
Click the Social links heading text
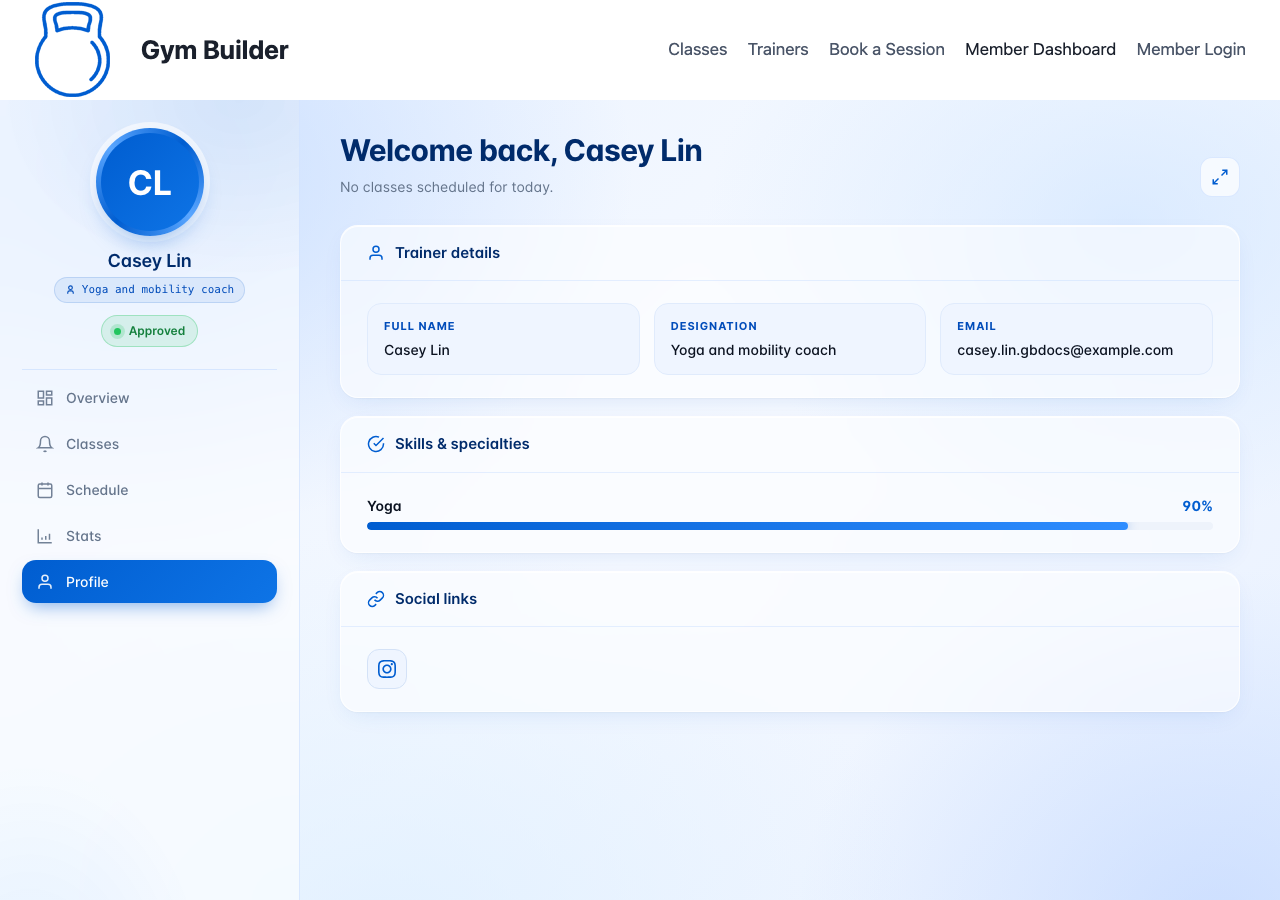tap(436, 599)
